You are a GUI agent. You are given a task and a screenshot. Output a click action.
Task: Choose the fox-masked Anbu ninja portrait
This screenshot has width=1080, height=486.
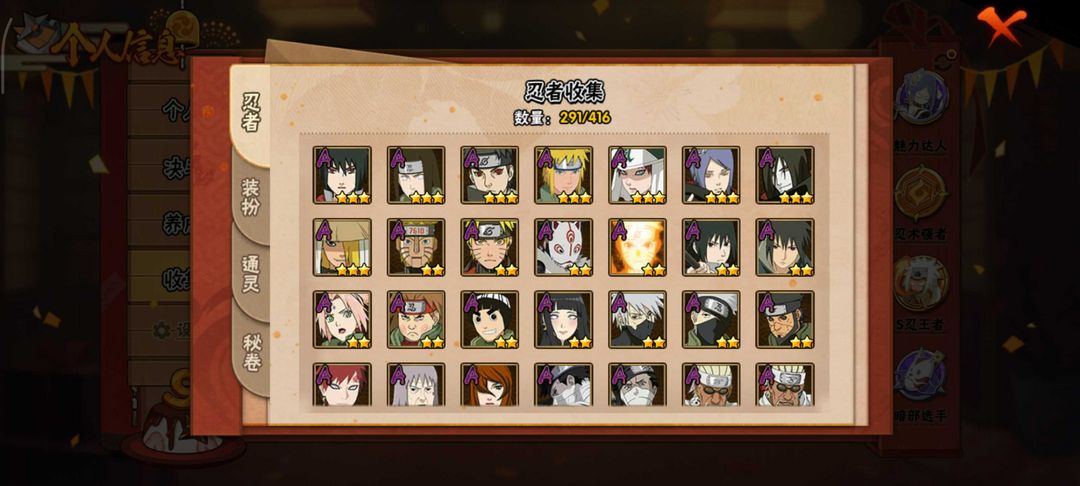pos(563,247)
